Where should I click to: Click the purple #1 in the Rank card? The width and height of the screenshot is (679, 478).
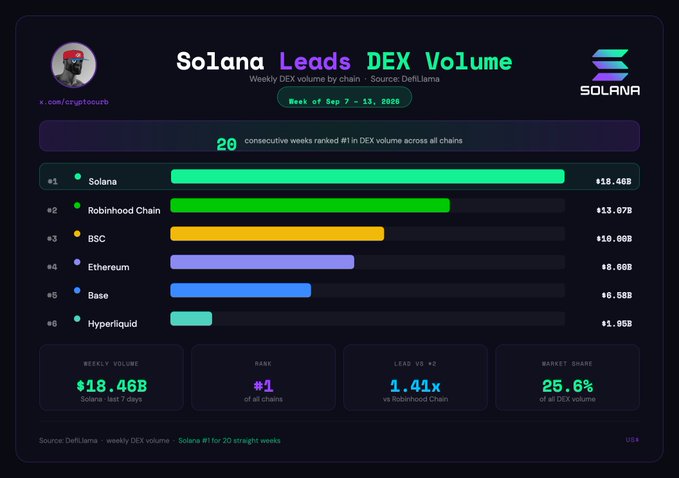(x=263, y=386)
